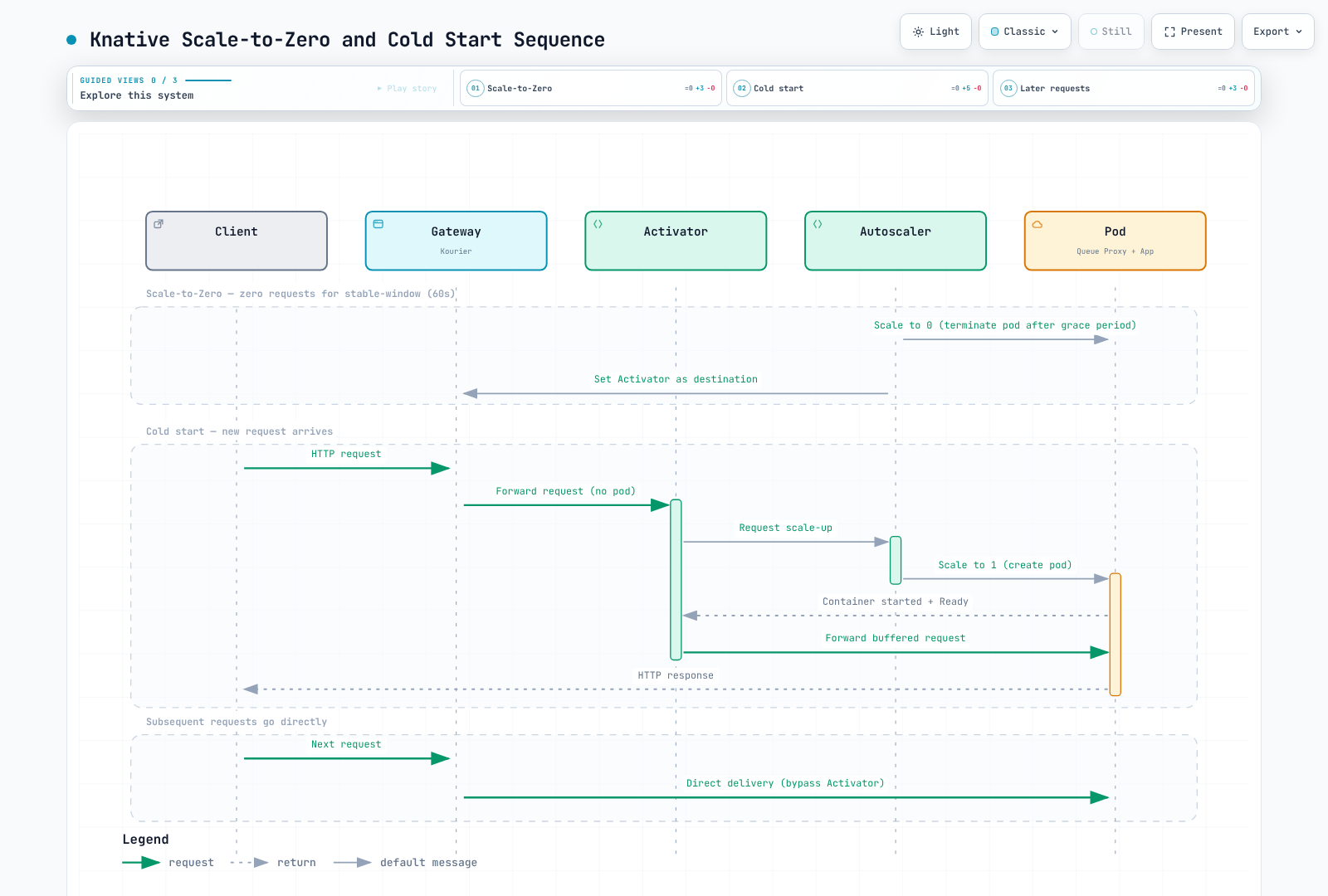Viewport: 1328px width, 896px height.
Task: Click 'Direct delivery (bypass Activator)' label
Action: (x=785, y=783)
